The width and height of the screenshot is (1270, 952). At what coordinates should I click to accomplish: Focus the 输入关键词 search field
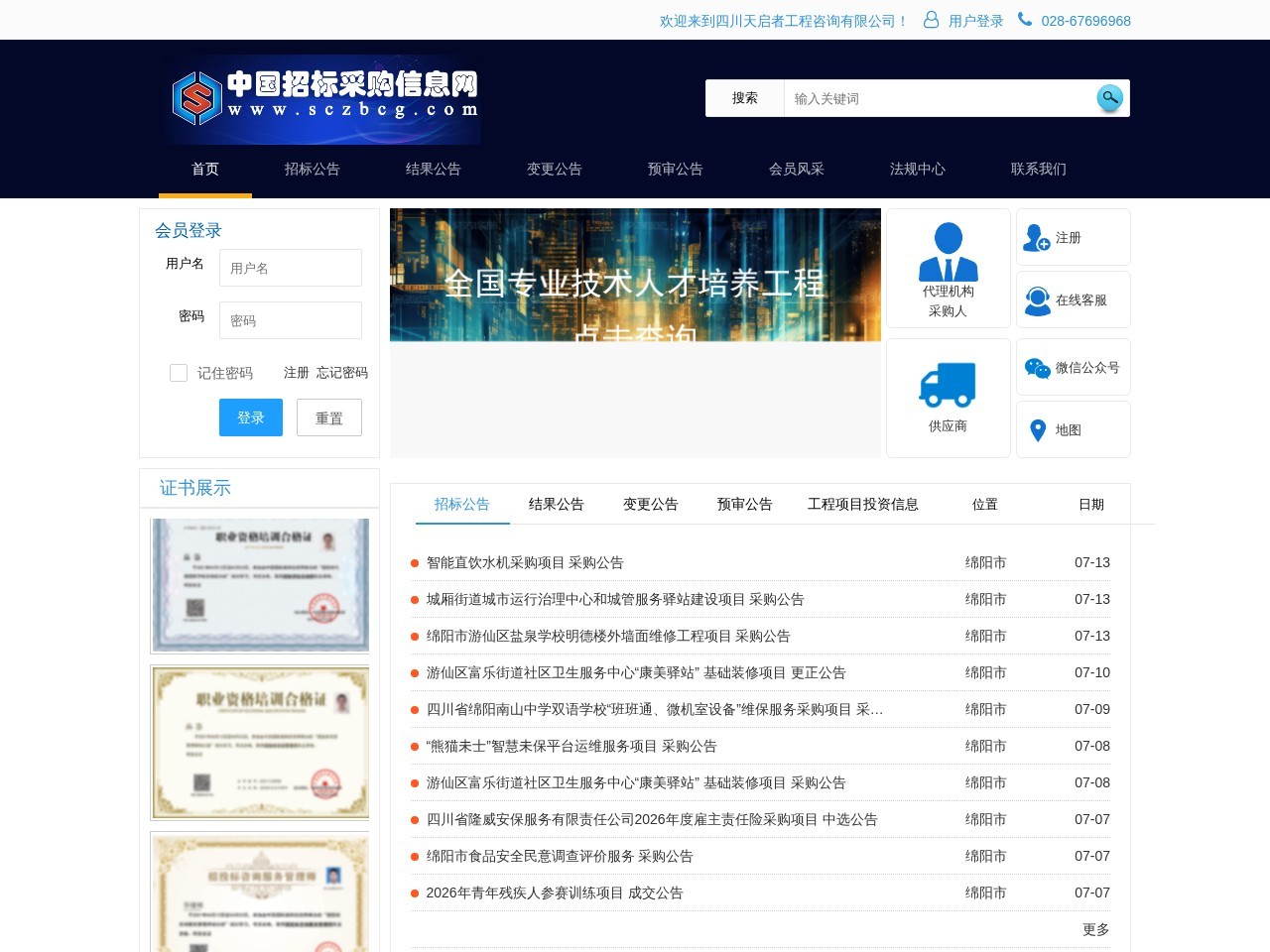(x=938, y=98)
